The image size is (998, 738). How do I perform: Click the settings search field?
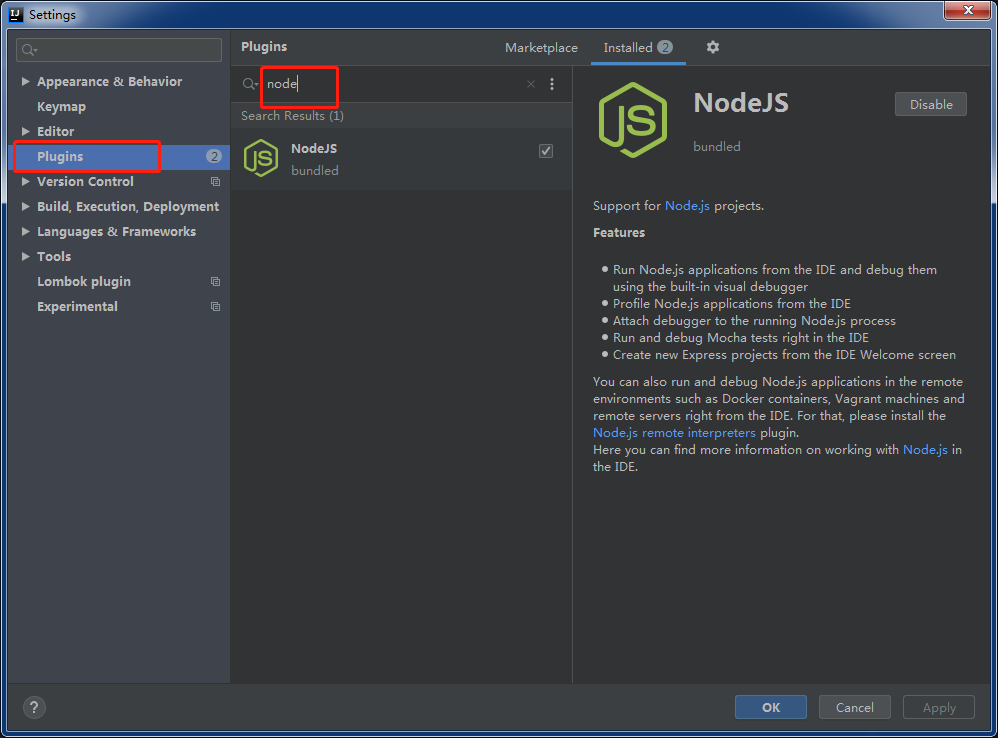coord(119,50)
